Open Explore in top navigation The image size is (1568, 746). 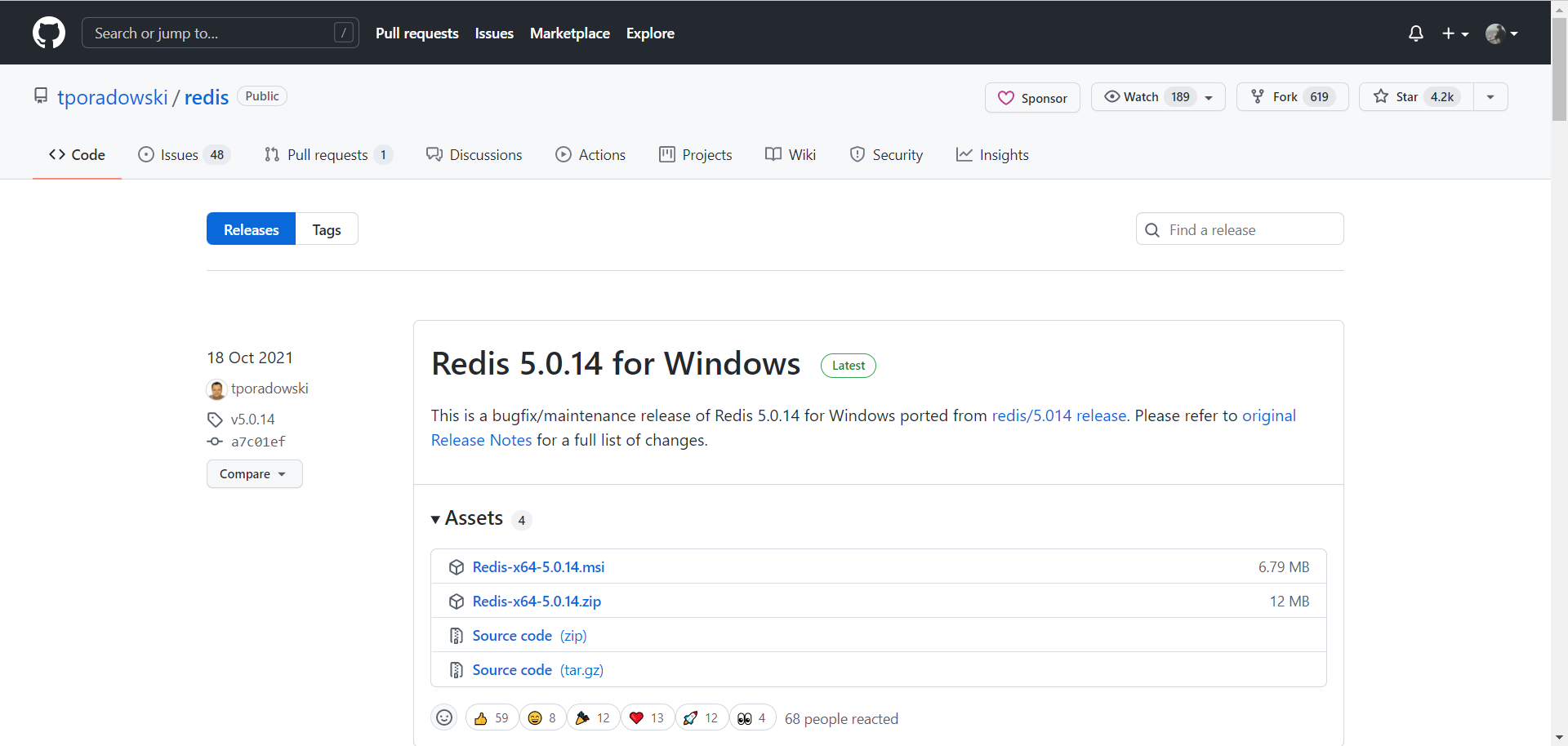click(x=650, y=33)
